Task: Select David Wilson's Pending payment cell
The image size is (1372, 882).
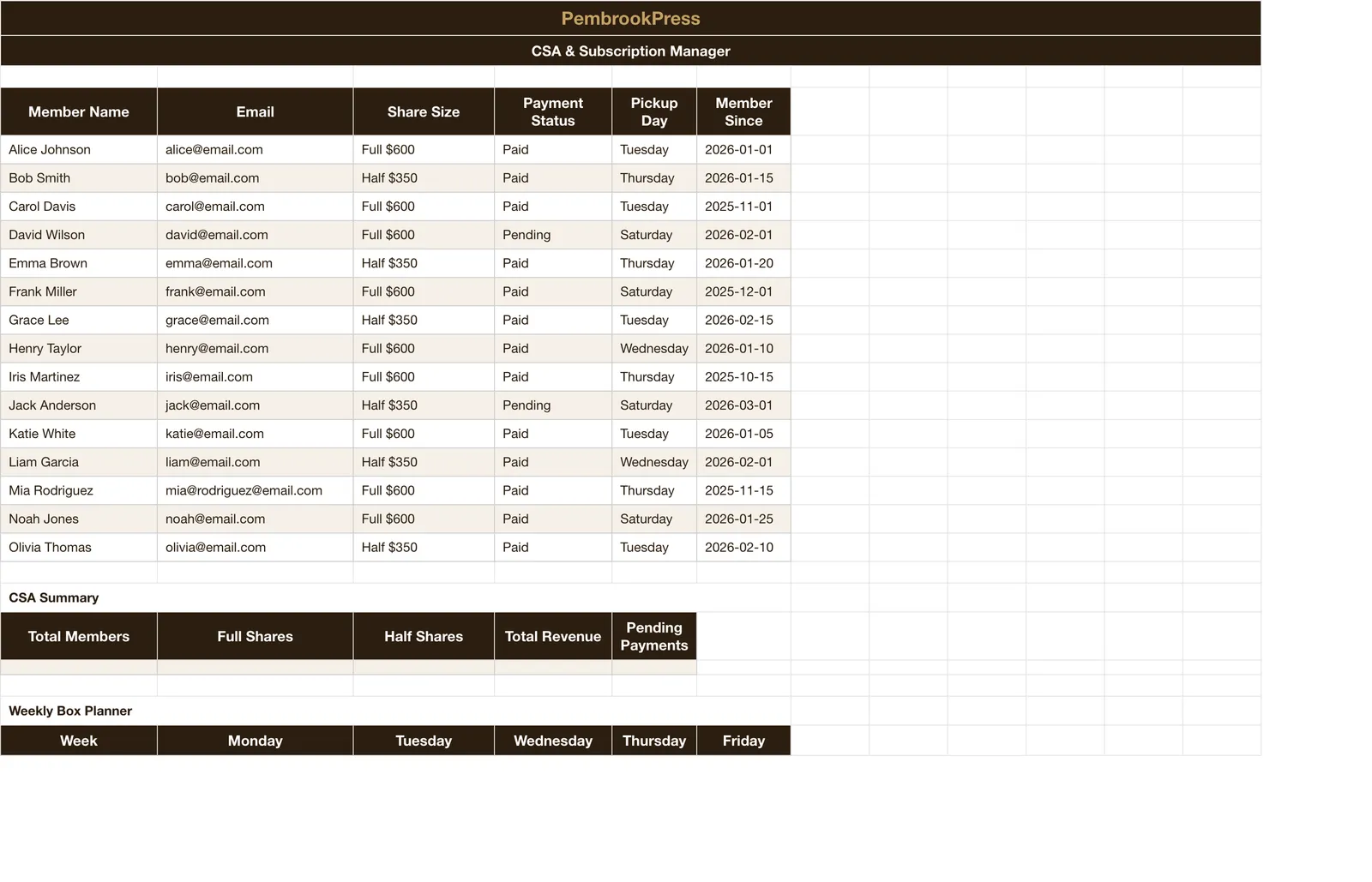Action: pyautogui.click(x=553, y=234)
